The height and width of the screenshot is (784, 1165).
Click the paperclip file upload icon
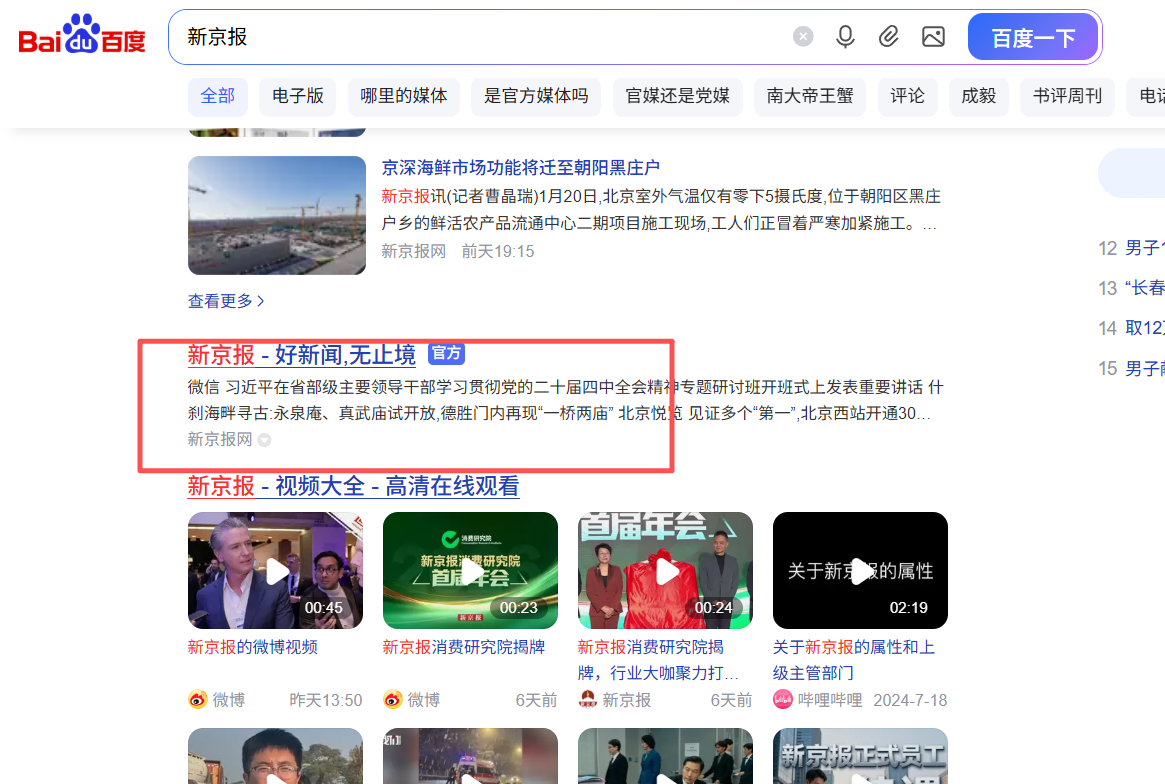click(889, 37)
